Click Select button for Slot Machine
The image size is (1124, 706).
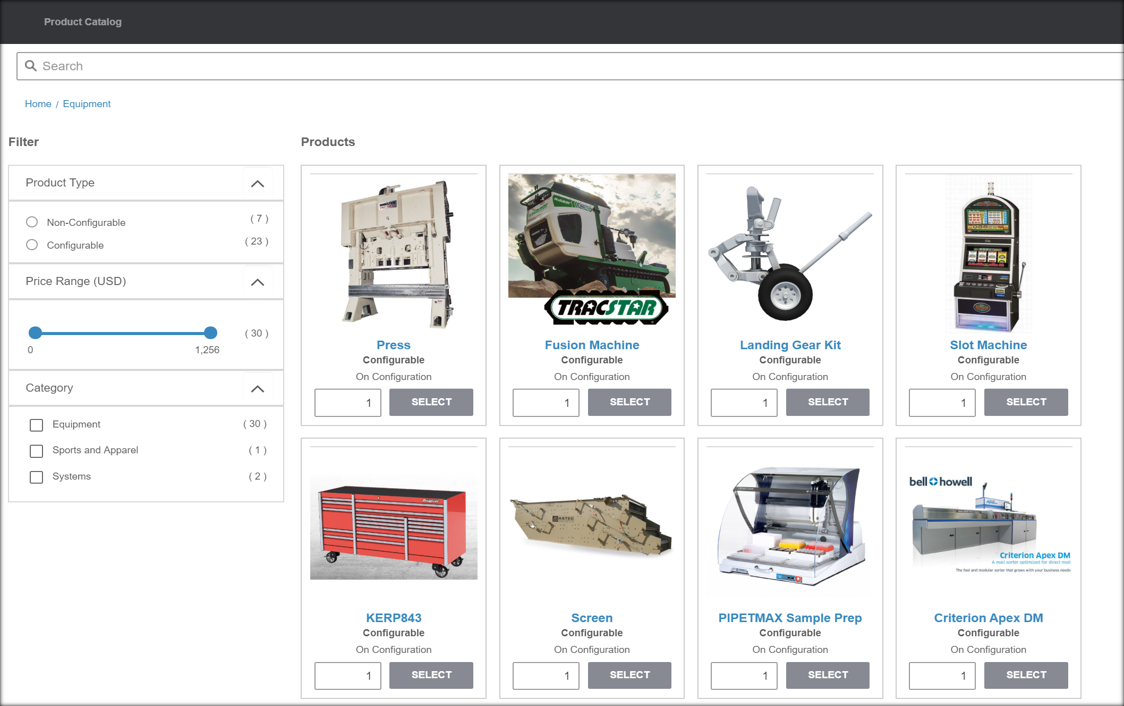click(x=1026, y=402)
